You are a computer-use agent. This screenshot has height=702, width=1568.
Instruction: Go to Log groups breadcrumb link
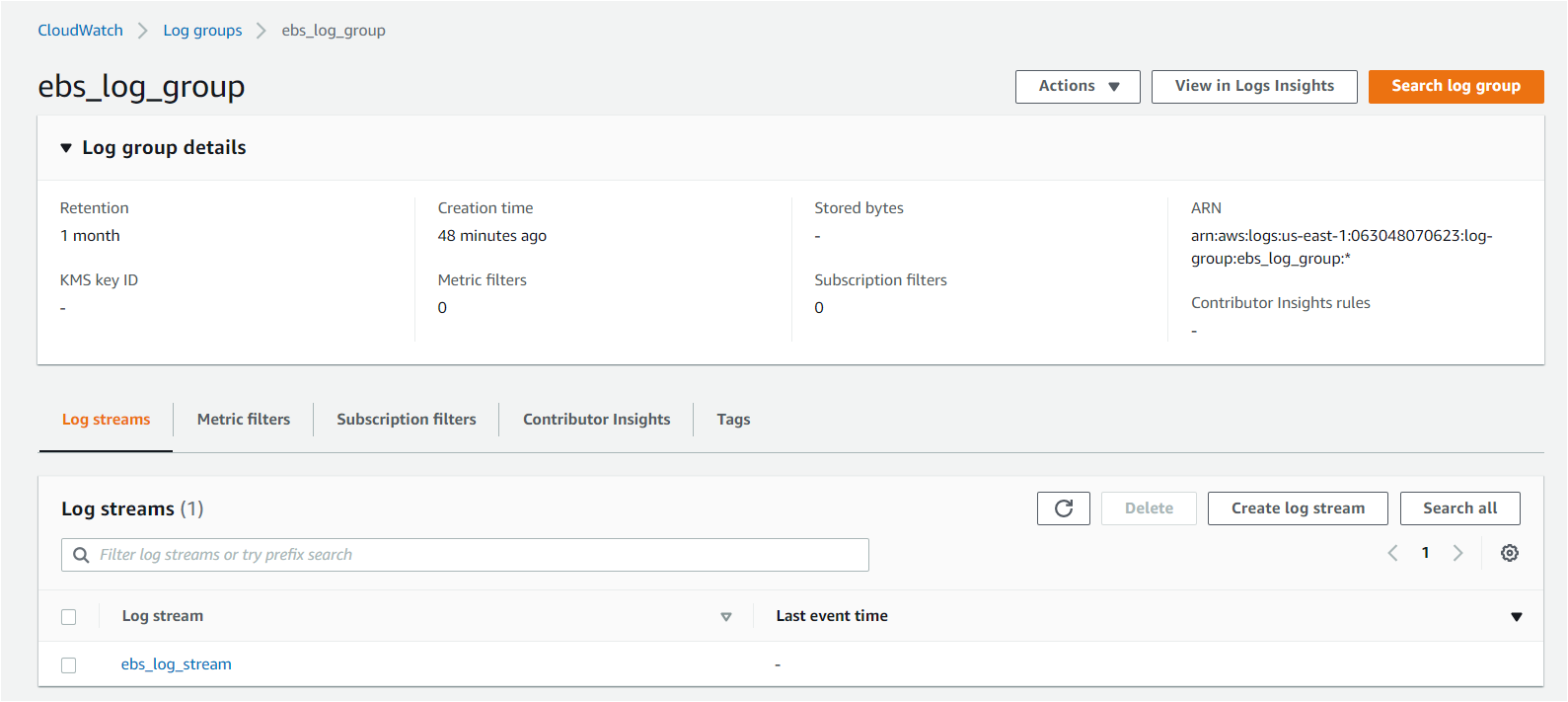coord(202,31)
